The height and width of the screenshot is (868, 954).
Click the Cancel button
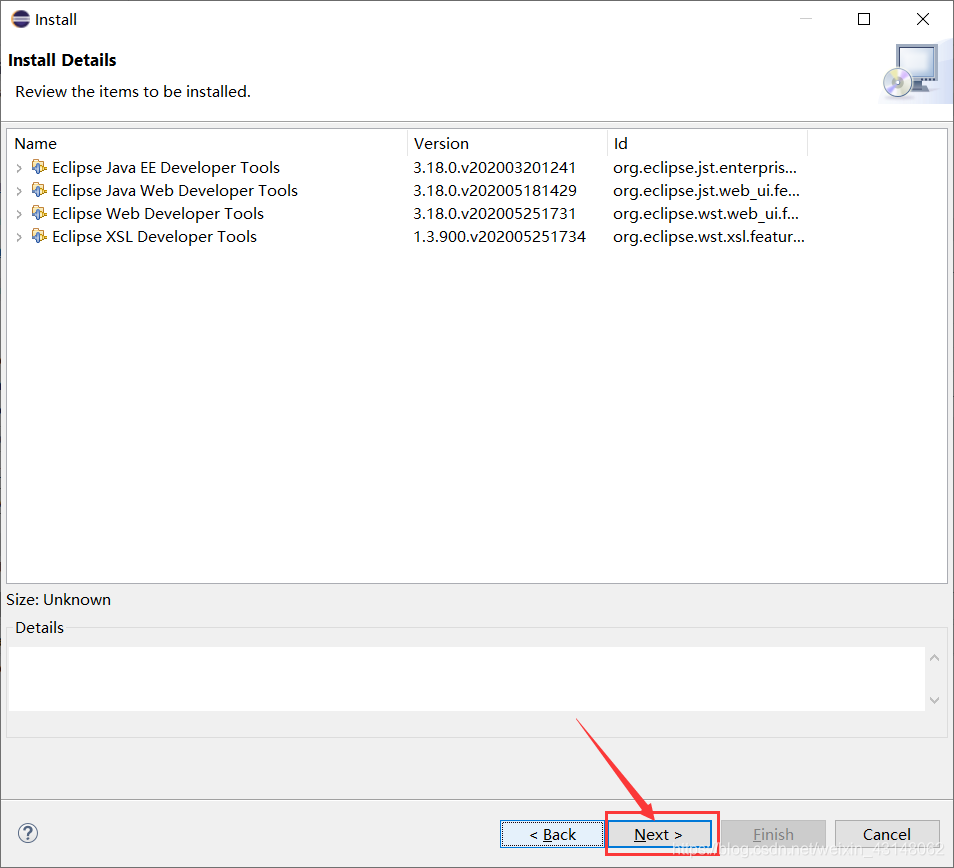(887, 834)
